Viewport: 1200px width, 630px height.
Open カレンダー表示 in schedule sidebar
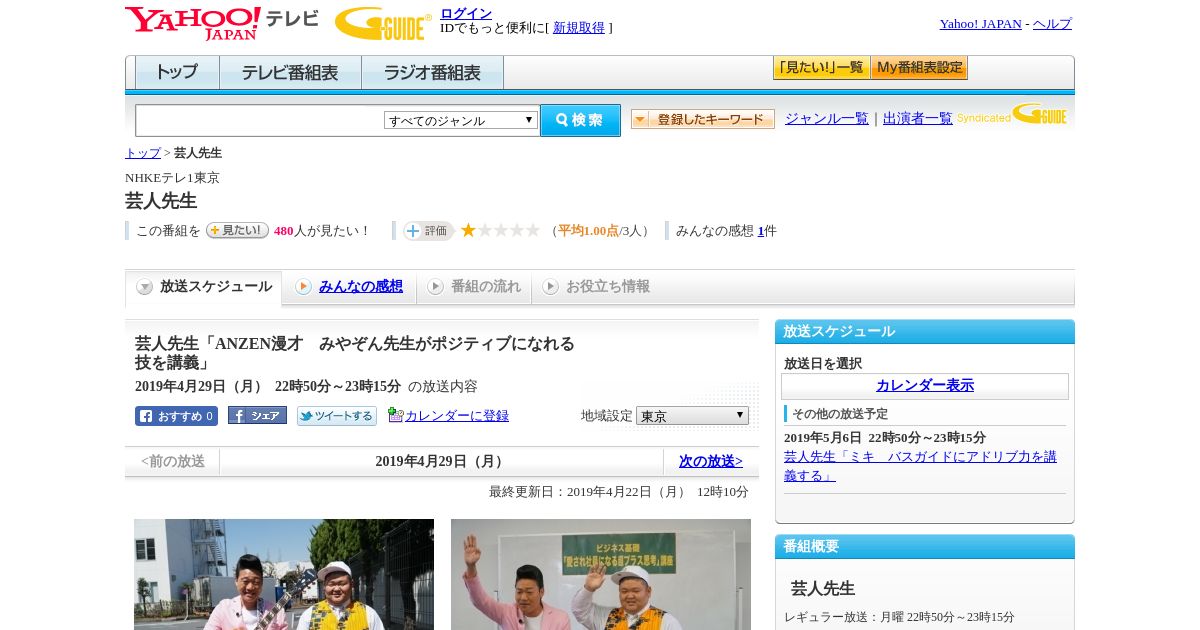925,385
